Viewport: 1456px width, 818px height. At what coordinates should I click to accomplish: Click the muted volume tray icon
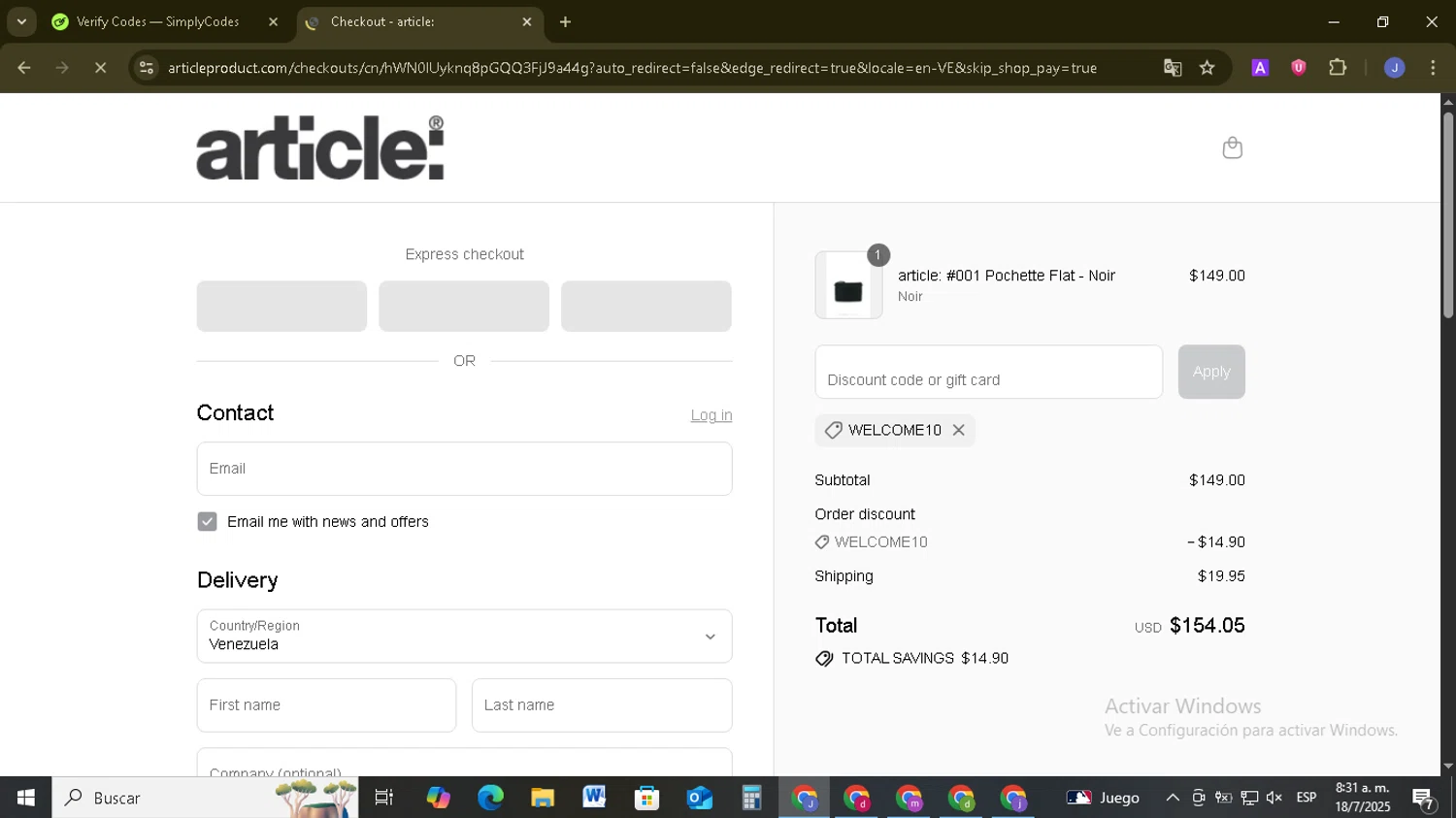pos(1274,798)
